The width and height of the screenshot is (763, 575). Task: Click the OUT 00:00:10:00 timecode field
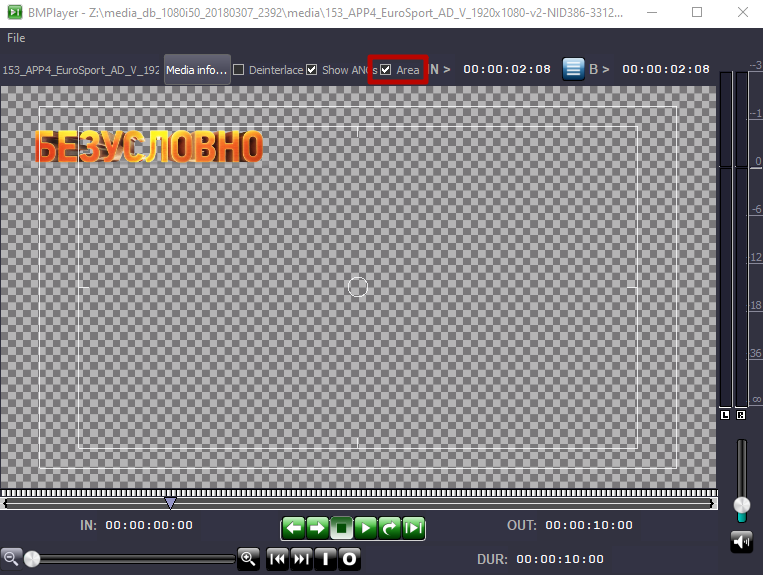click(589, 525)
